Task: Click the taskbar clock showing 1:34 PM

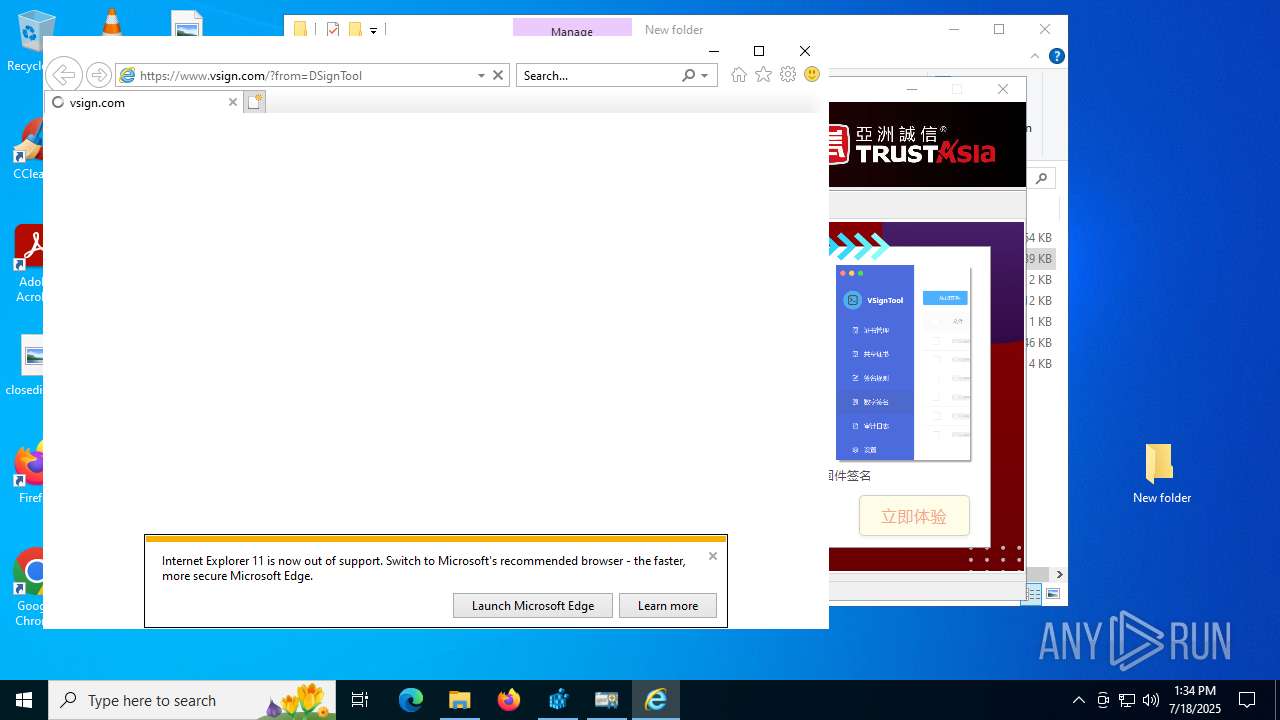Action: tap(1196, 700)
